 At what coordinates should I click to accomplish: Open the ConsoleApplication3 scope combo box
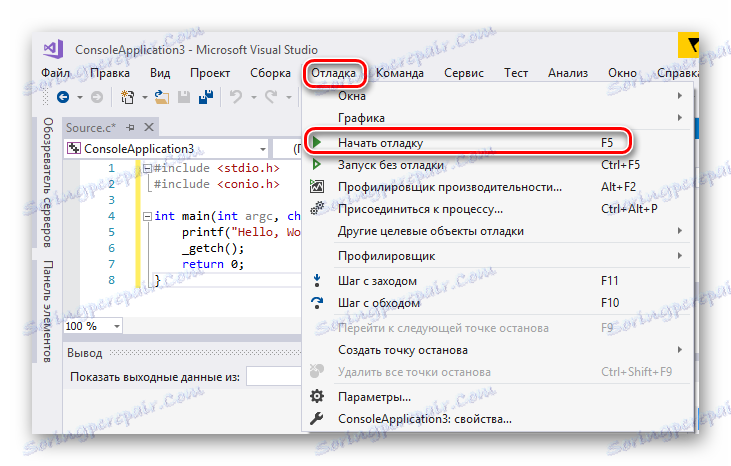point(166,149)
